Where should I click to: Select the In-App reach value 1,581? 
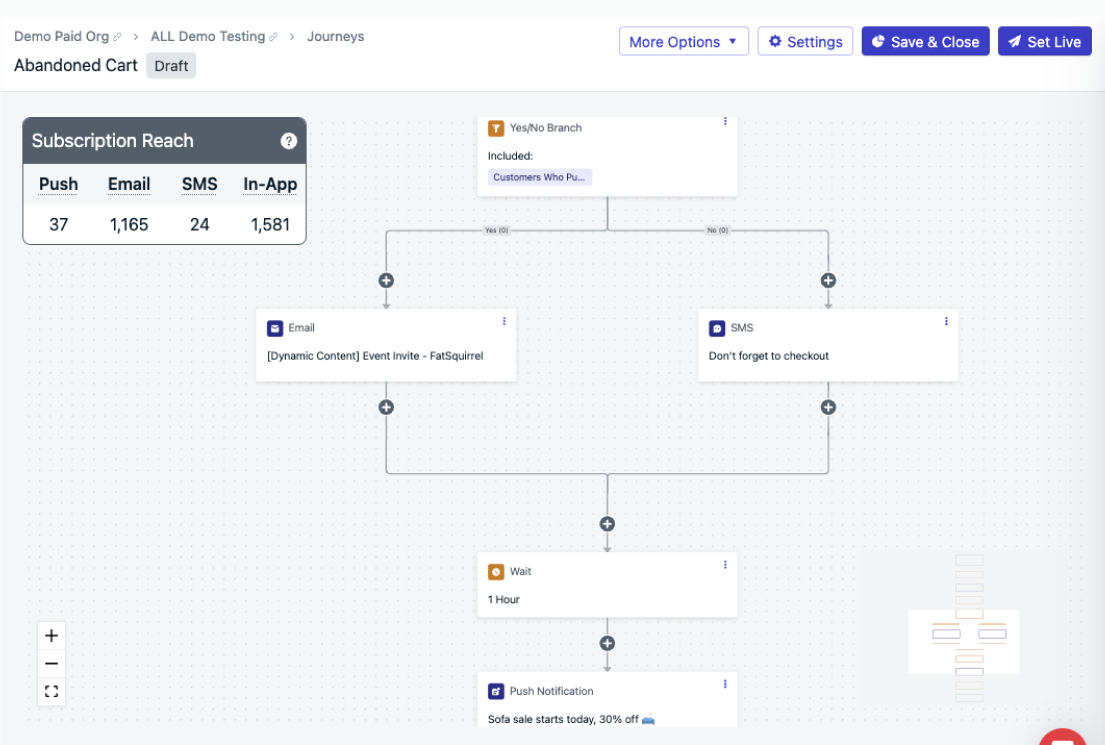pos(270,224)
